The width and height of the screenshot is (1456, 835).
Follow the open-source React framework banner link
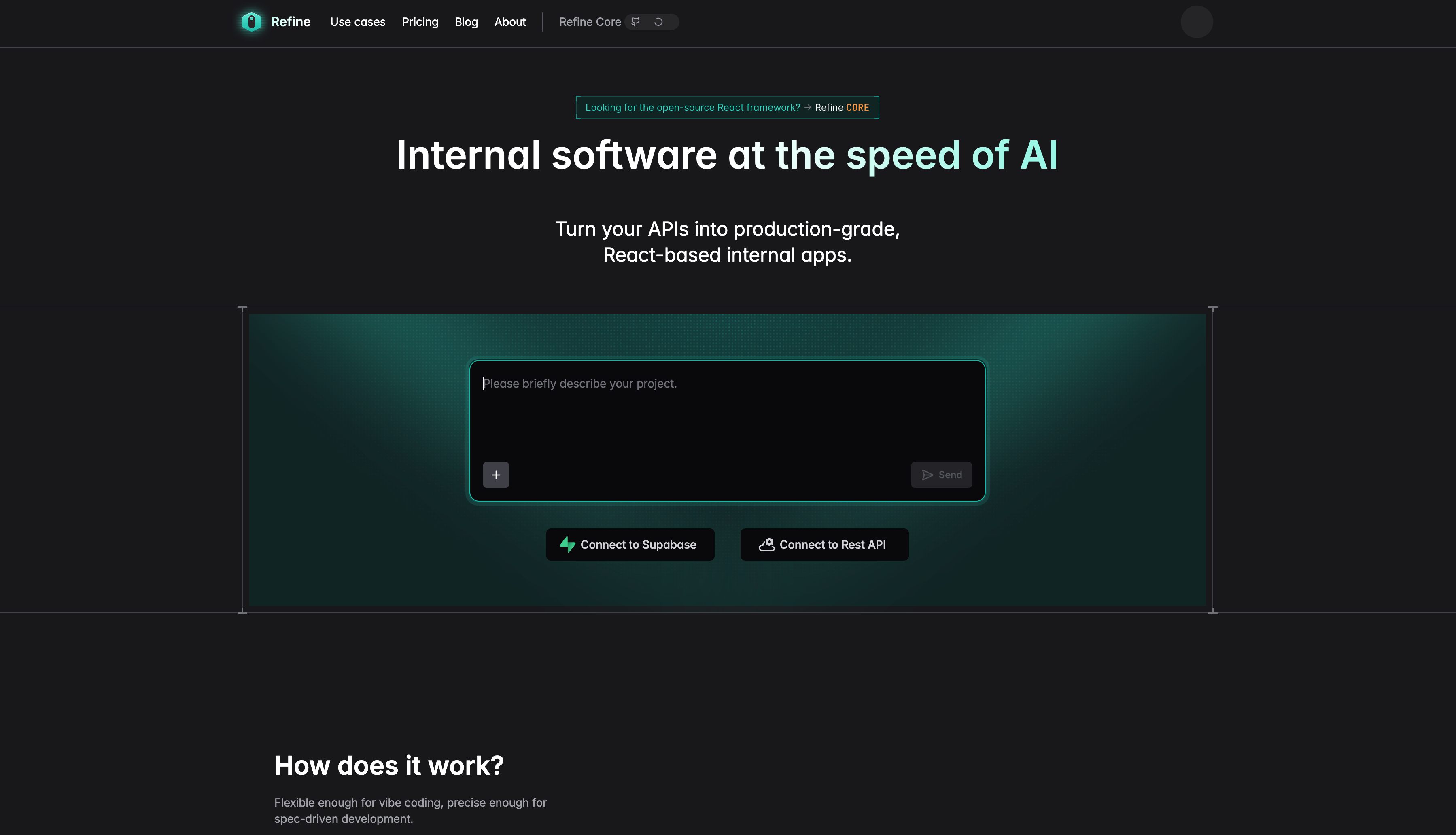click(727, 107)
